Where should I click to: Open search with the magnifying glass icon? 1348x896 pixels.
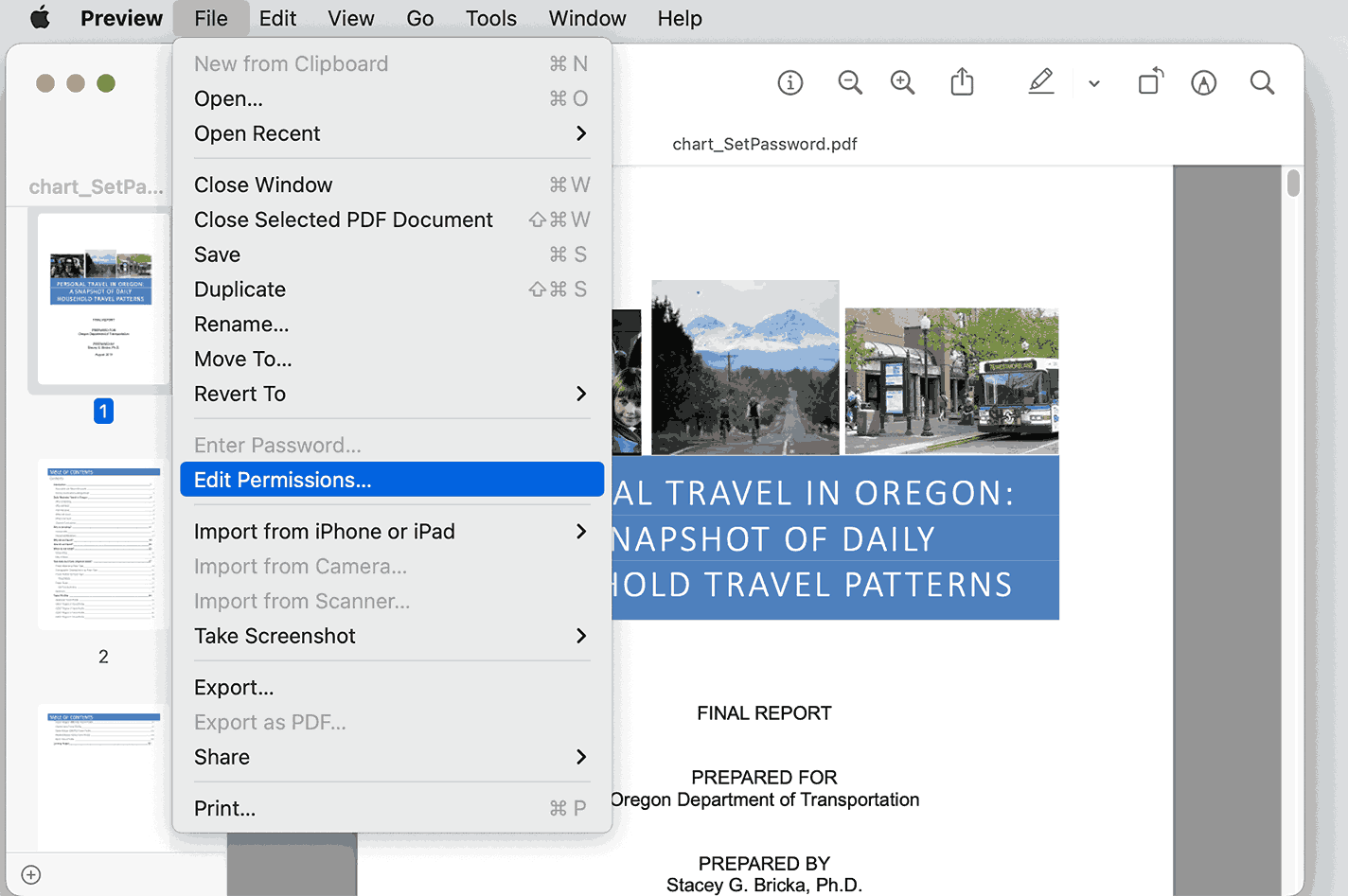1262,83
